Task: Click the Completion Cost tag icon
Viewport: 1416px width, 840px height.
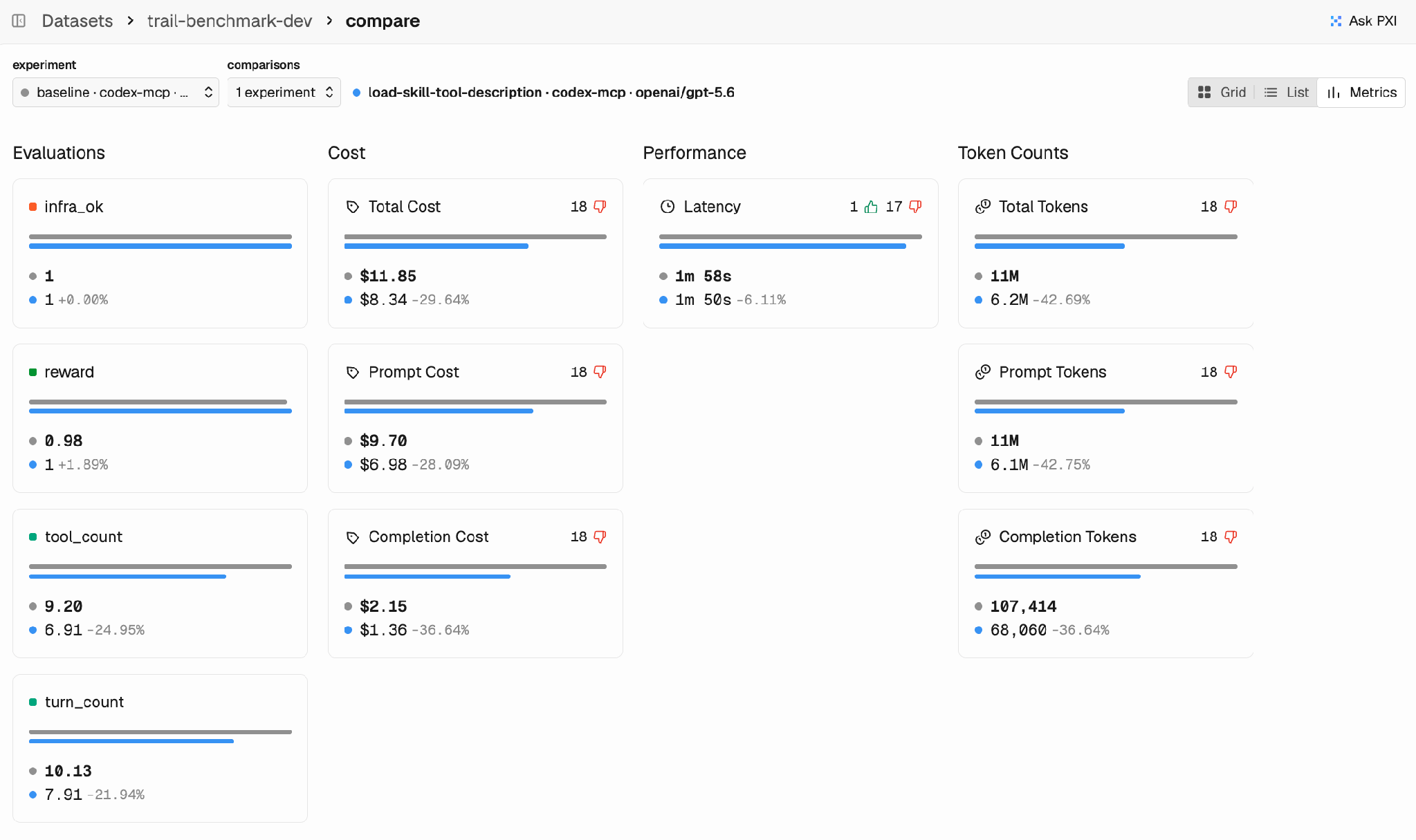Action: click(x=353, y=537)
